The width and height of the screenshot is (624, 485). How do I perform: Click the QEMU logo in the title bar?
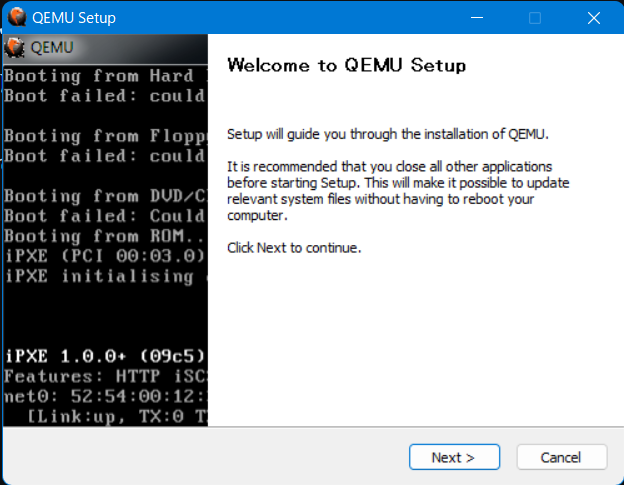(17, 18)
